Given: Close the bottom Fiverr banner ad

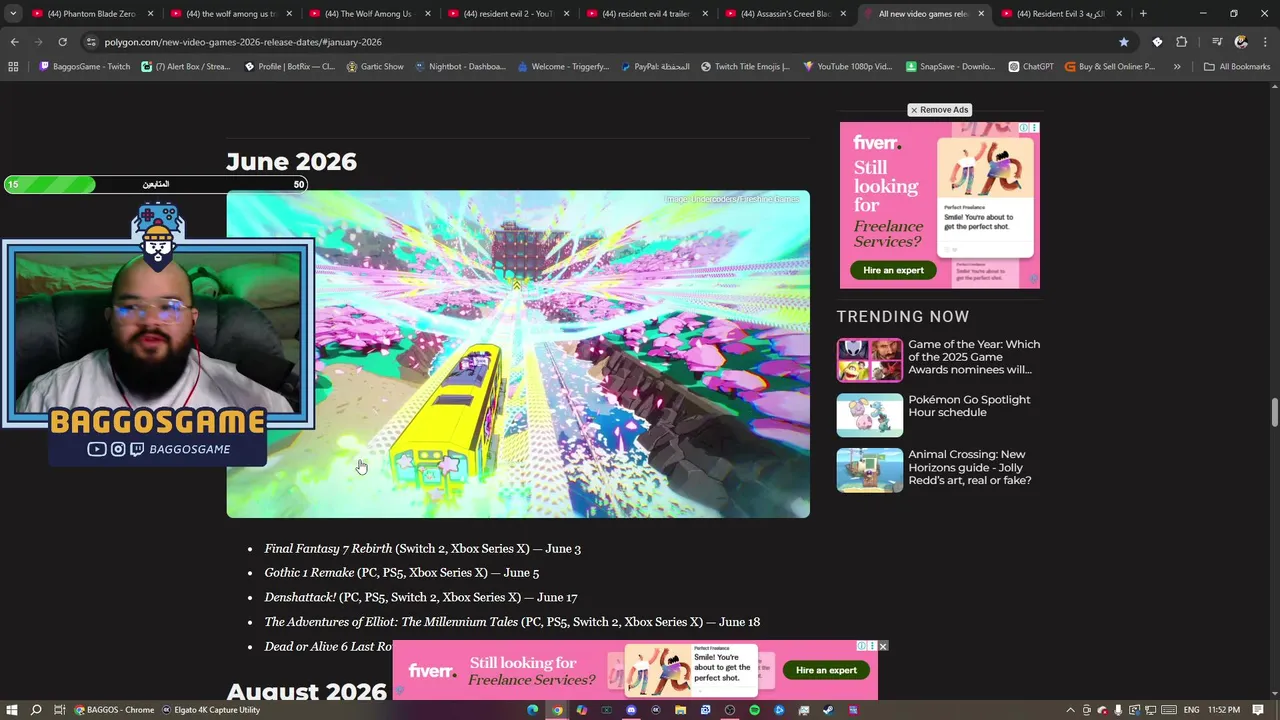Looking at the screenshot, I should click(x=883, y=646).
